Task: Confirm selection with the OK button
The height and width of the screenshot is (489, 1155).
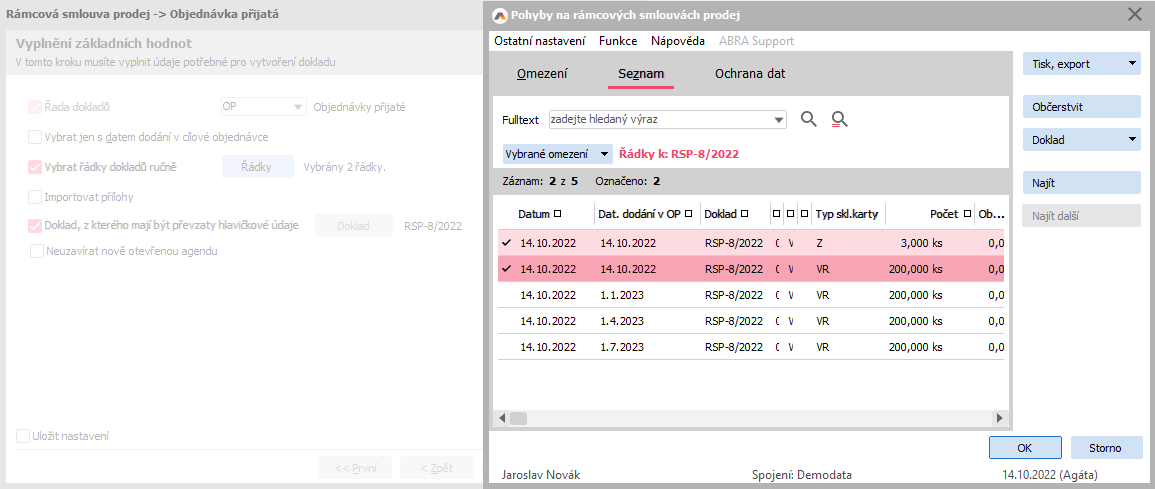Action: [x=1025, y=448]
